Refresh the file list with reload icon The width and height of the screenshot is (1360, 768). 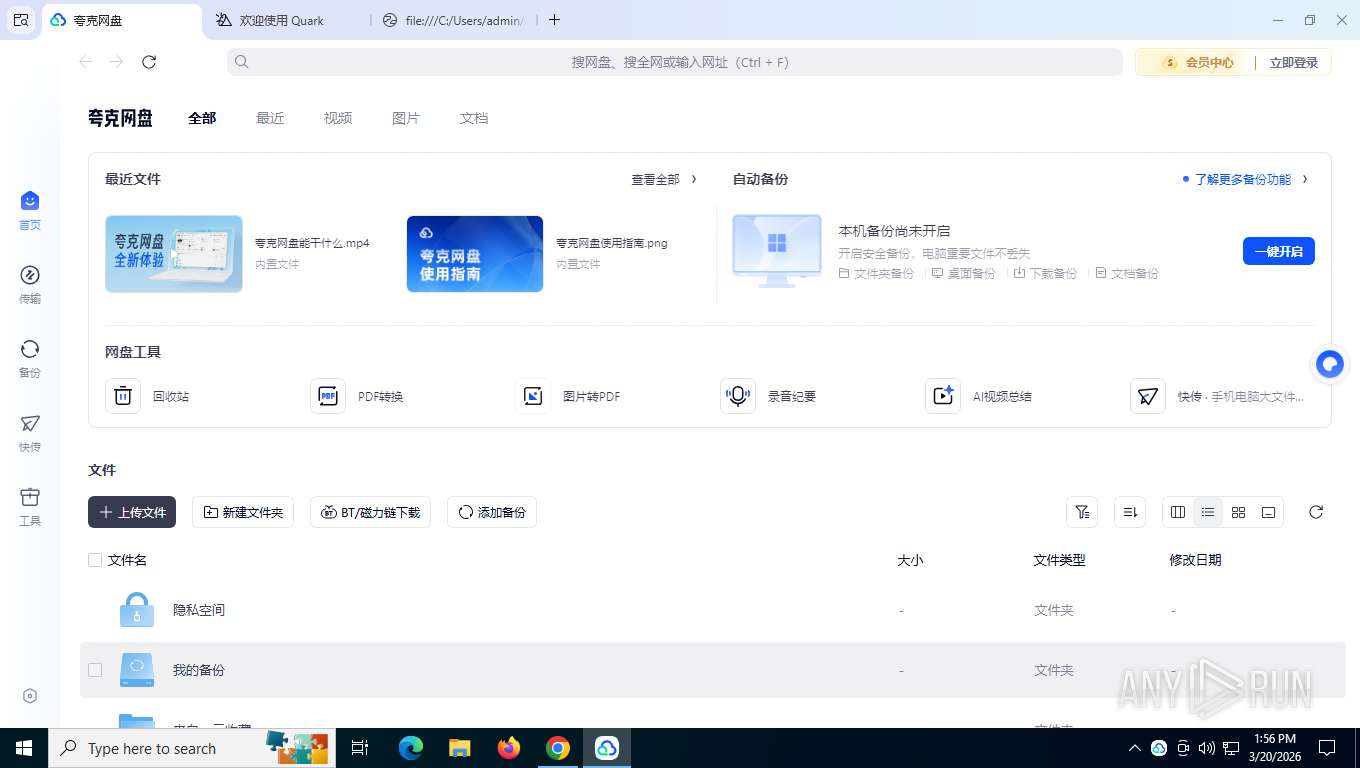pos(1316,512)
